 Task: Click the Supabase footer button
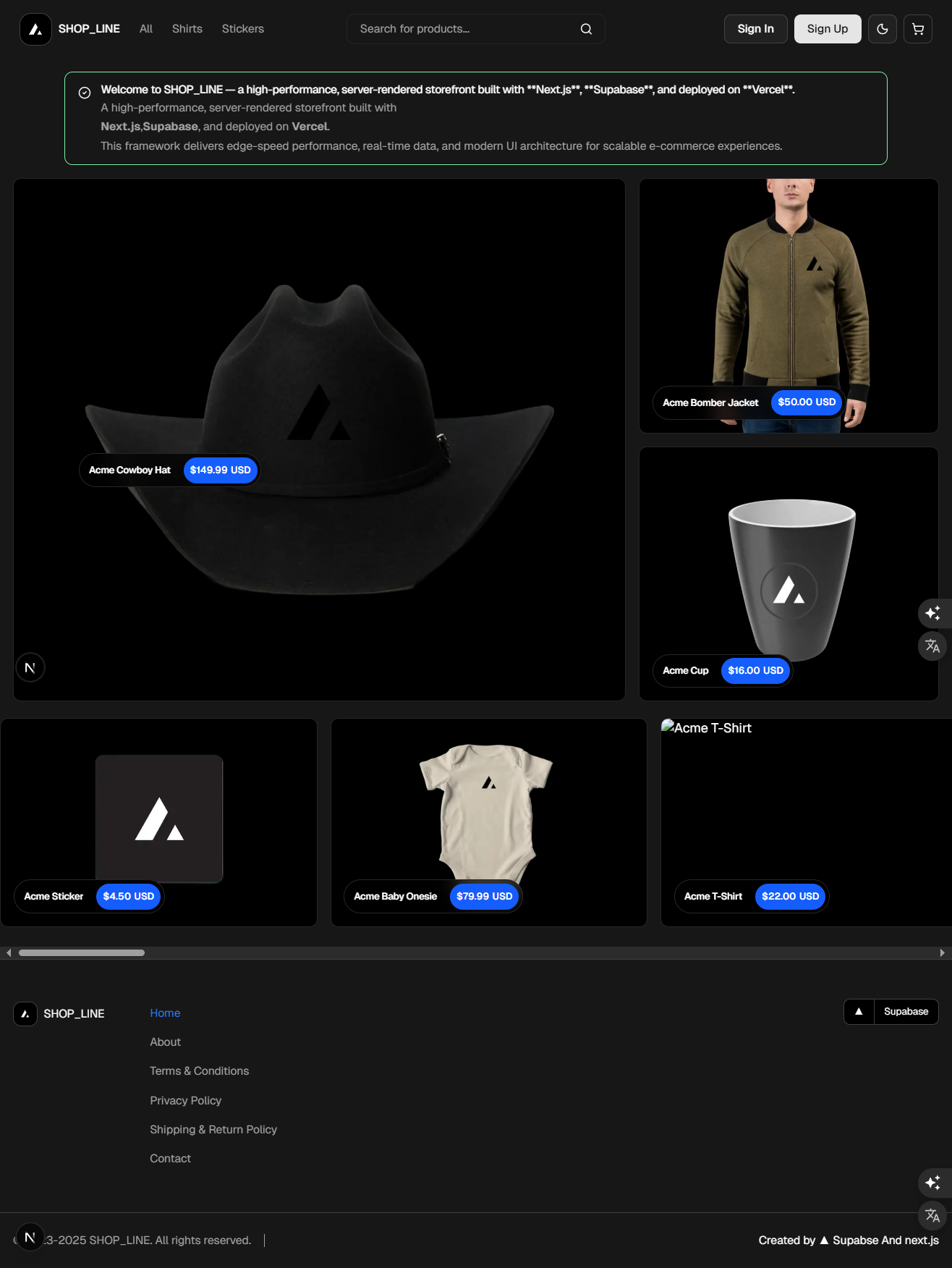(x=906, y=1012)
